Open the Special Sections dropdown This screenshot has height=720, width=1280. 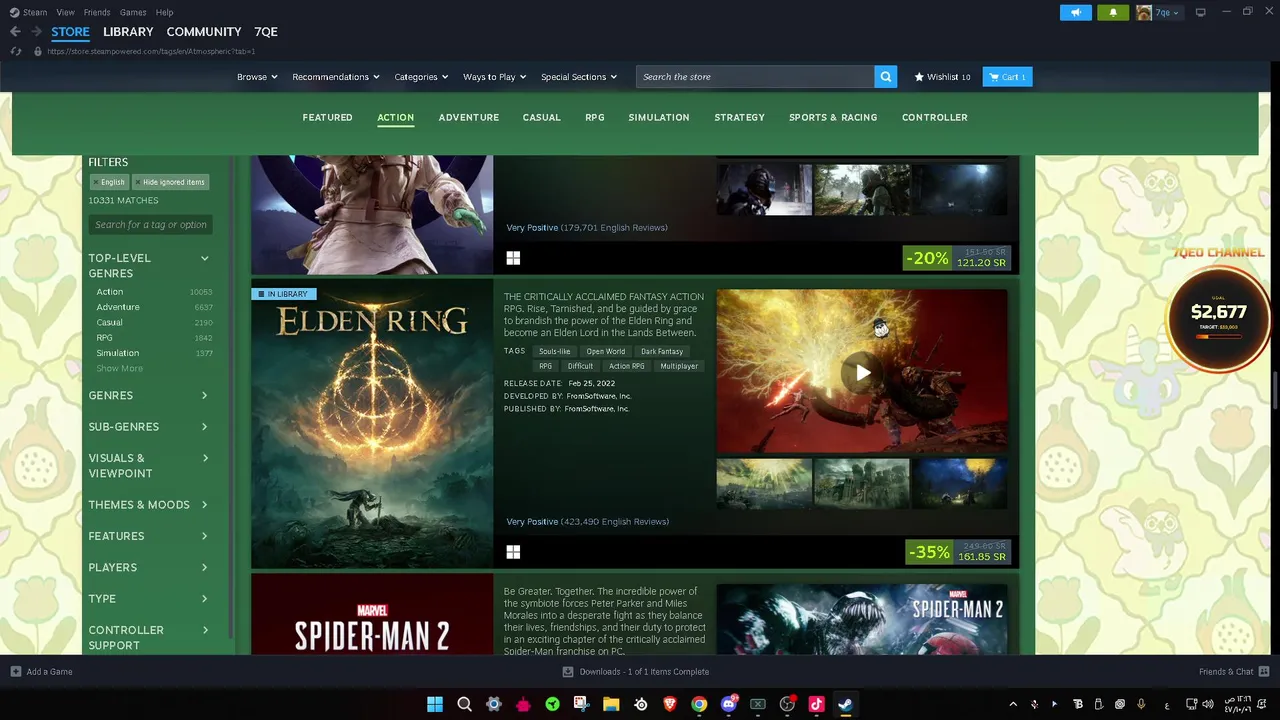579,77
